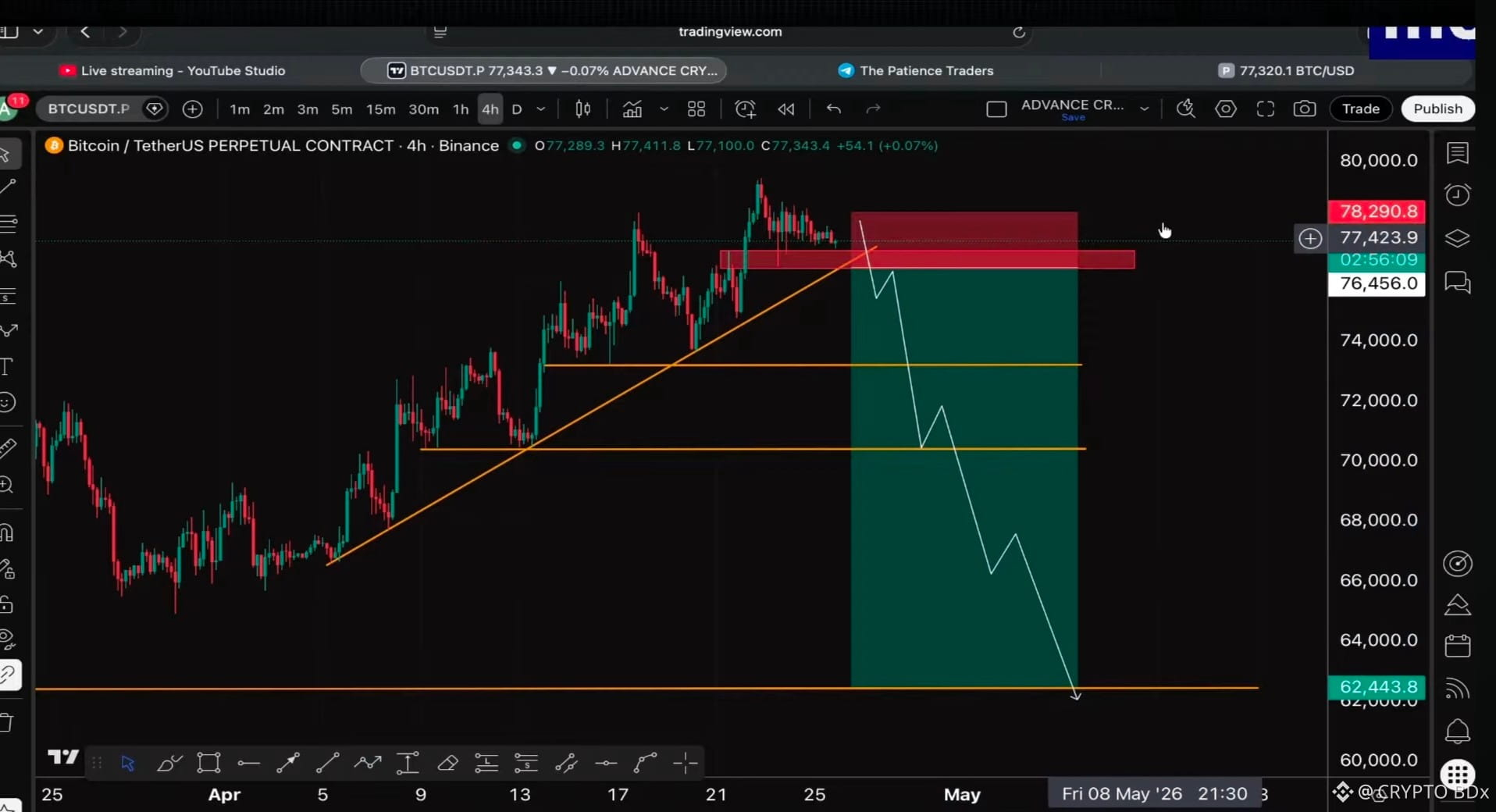Open the products grid button

click(1457, 775)
